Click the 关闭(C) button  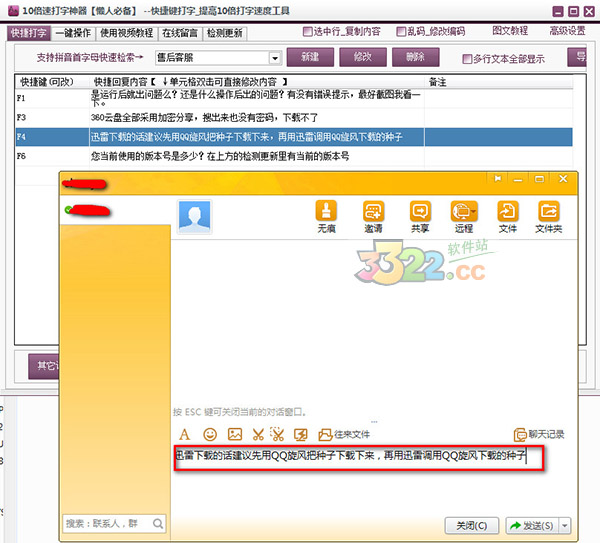click(x=472, y=525)
